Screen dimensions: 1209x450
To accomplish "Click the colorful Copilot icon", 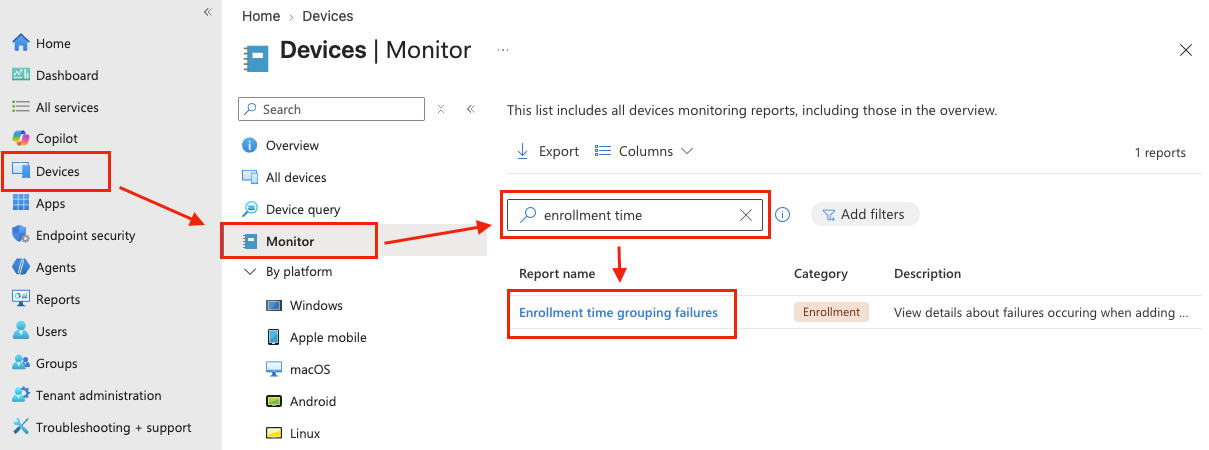I will [20, 139].
